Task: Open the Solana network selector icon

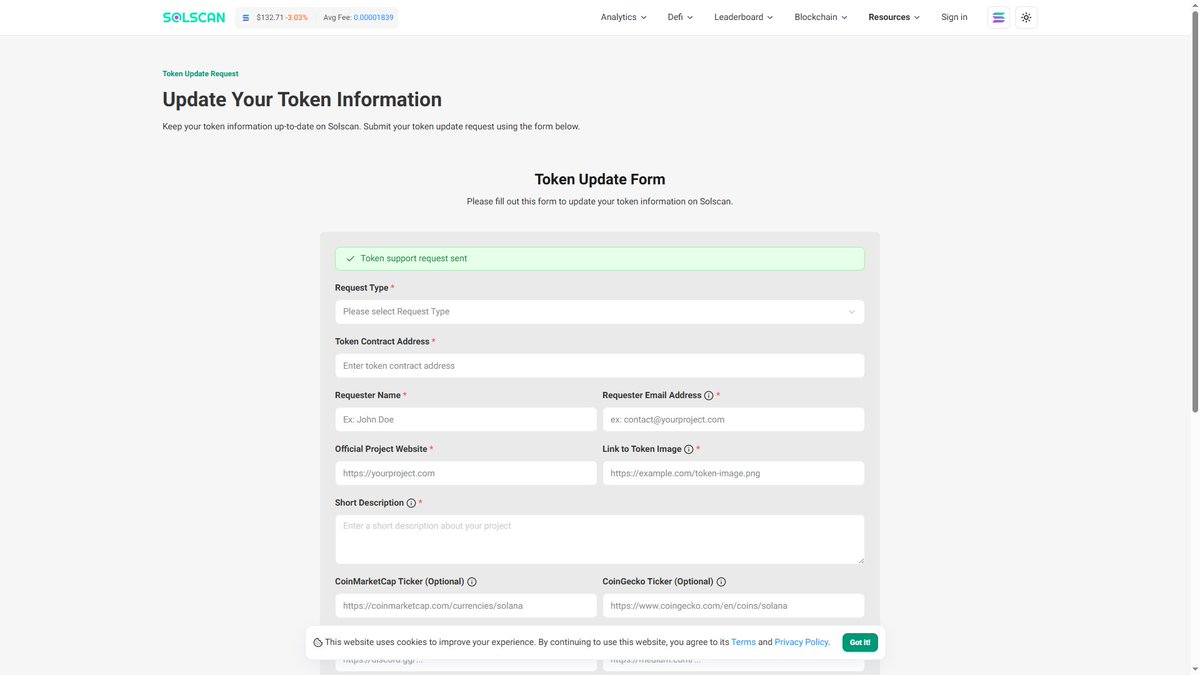Action: coord(998,17)
